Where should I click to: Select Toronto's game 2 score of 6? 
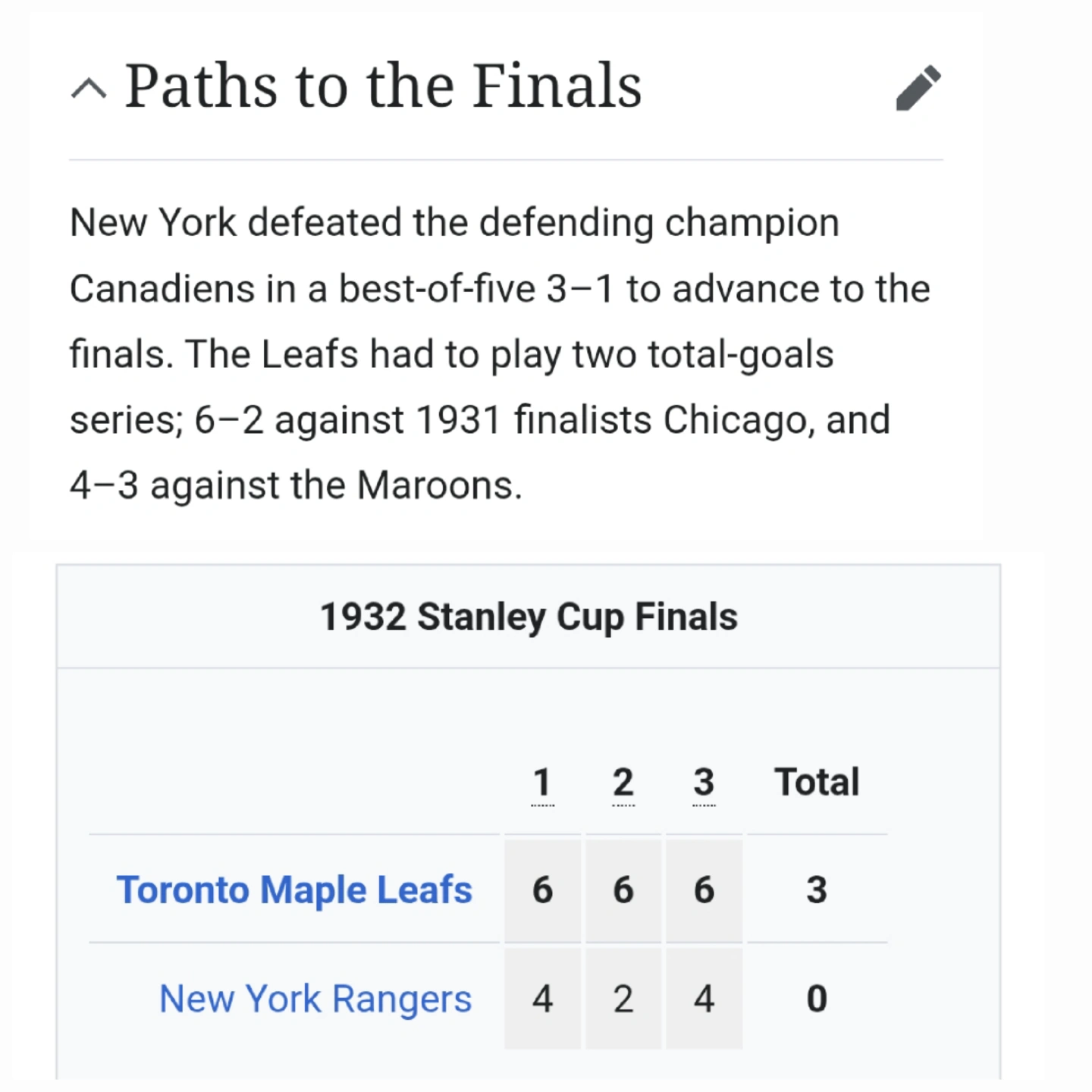(623, 890)
